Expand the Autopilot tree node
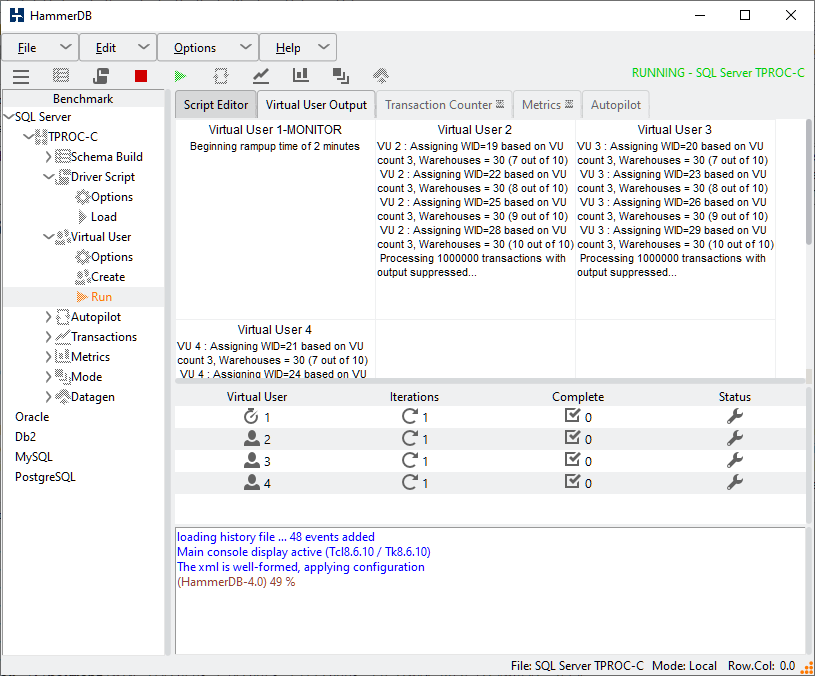 click(48, 316)
